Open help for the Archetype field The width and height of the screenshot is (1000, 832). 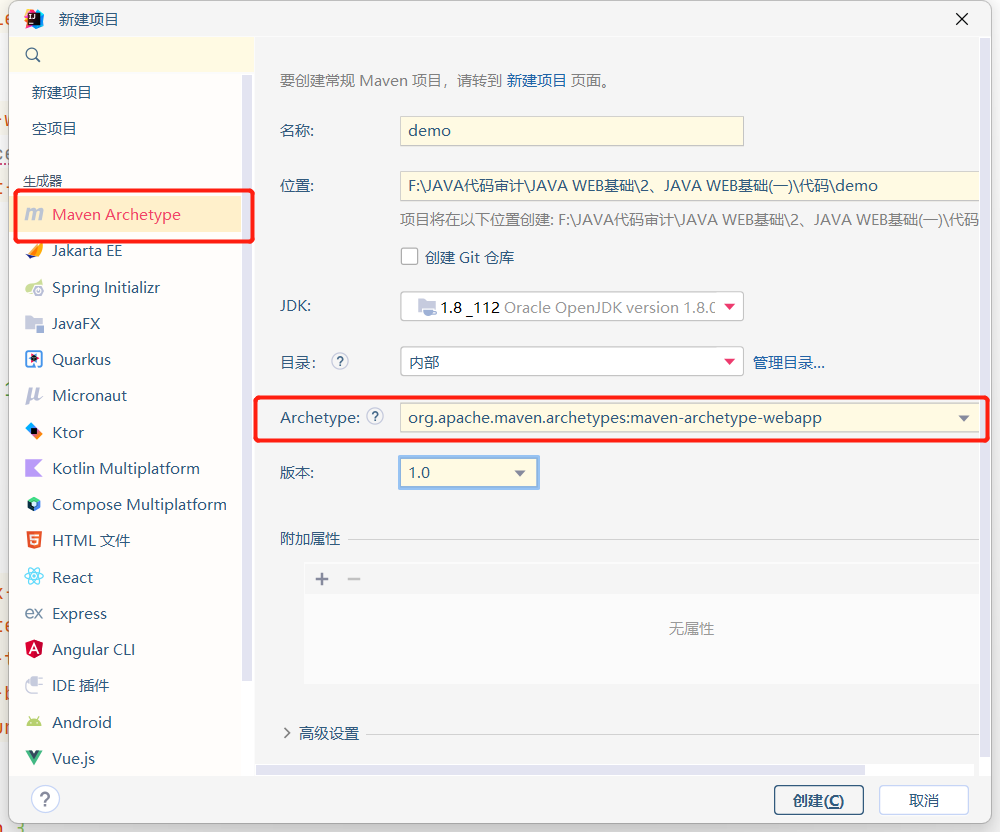(376, 416)
